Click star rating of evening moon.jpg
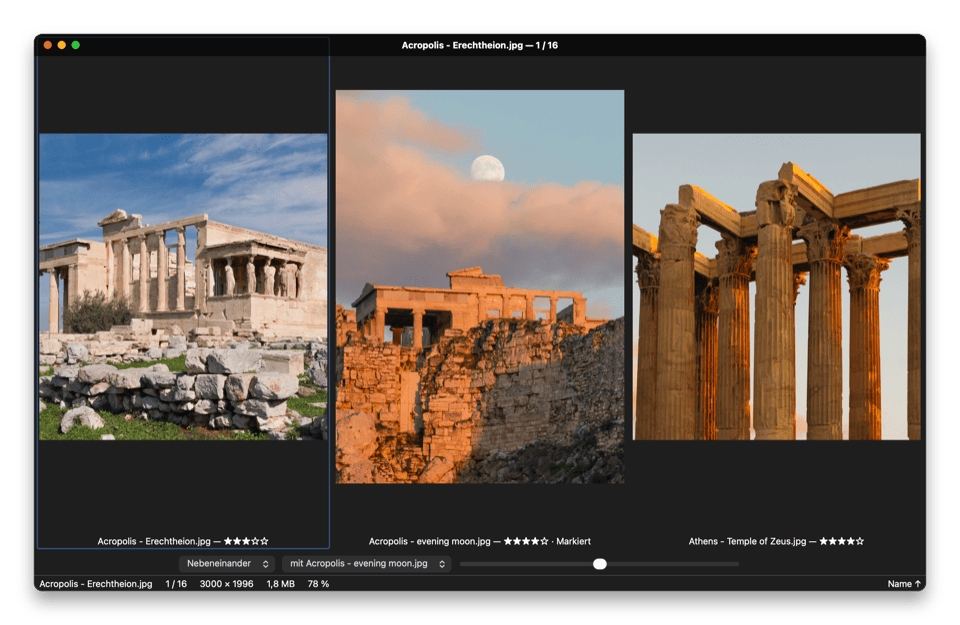960x625 pixels. pos(526,541)
